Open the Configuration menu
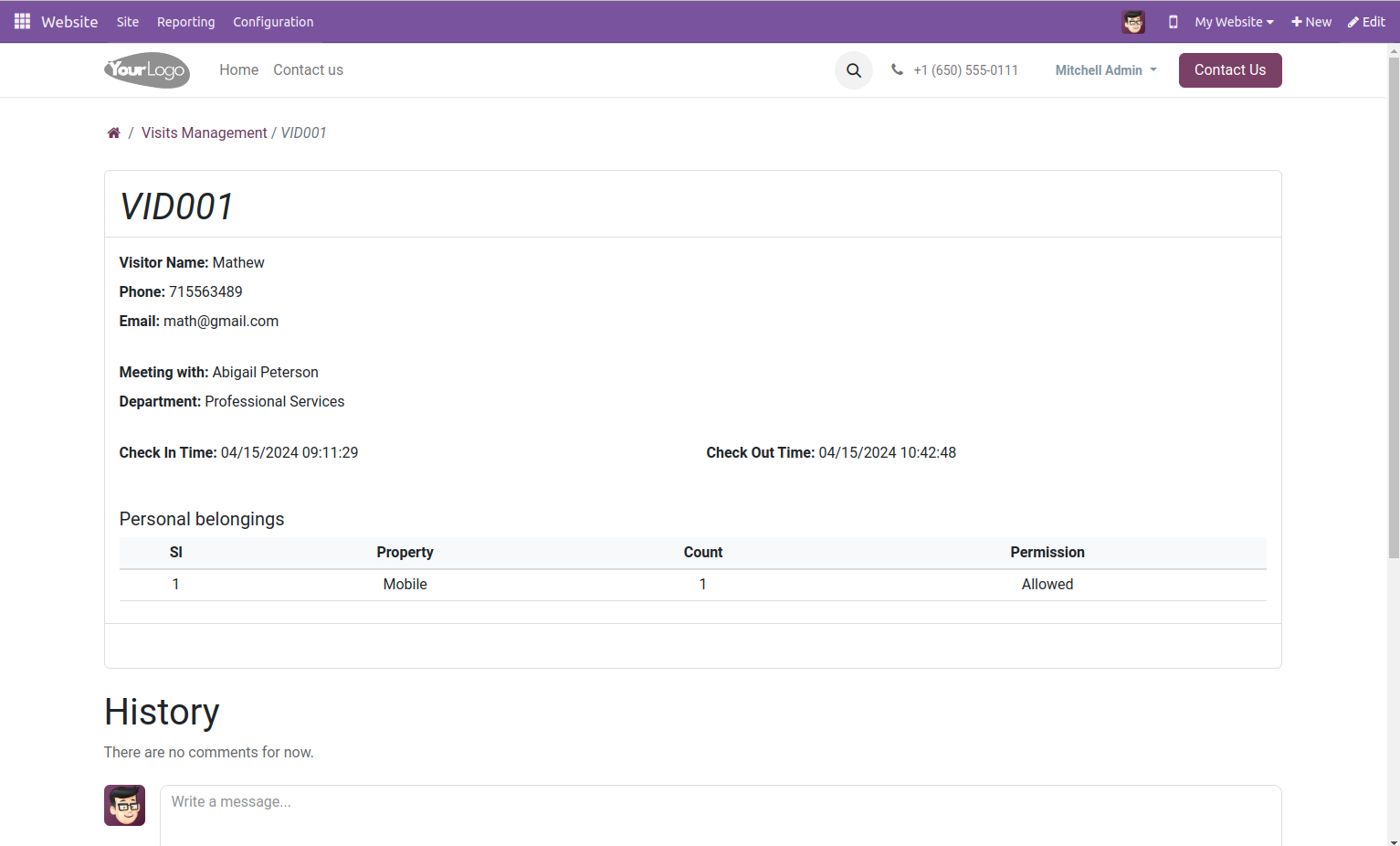1400x846 pixels. (273, 22)
